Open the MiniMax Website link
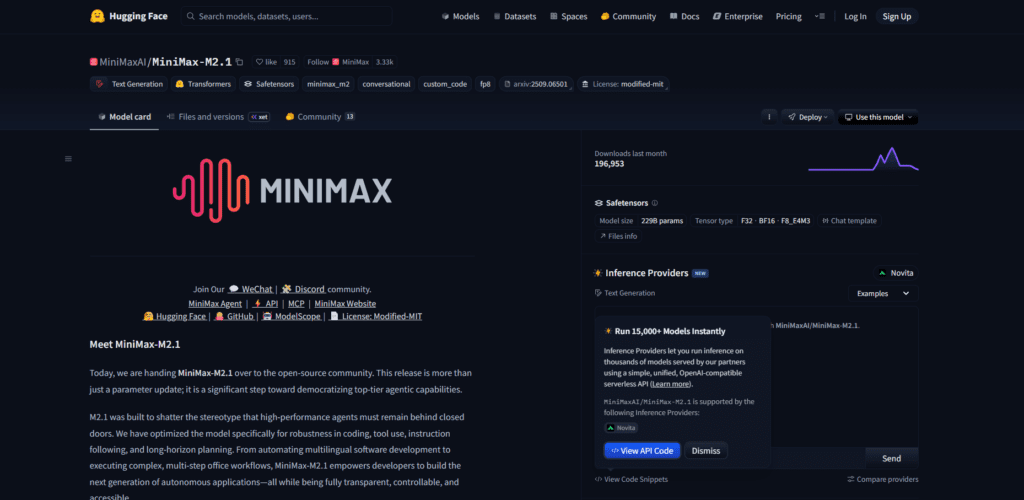 (345, 304)
